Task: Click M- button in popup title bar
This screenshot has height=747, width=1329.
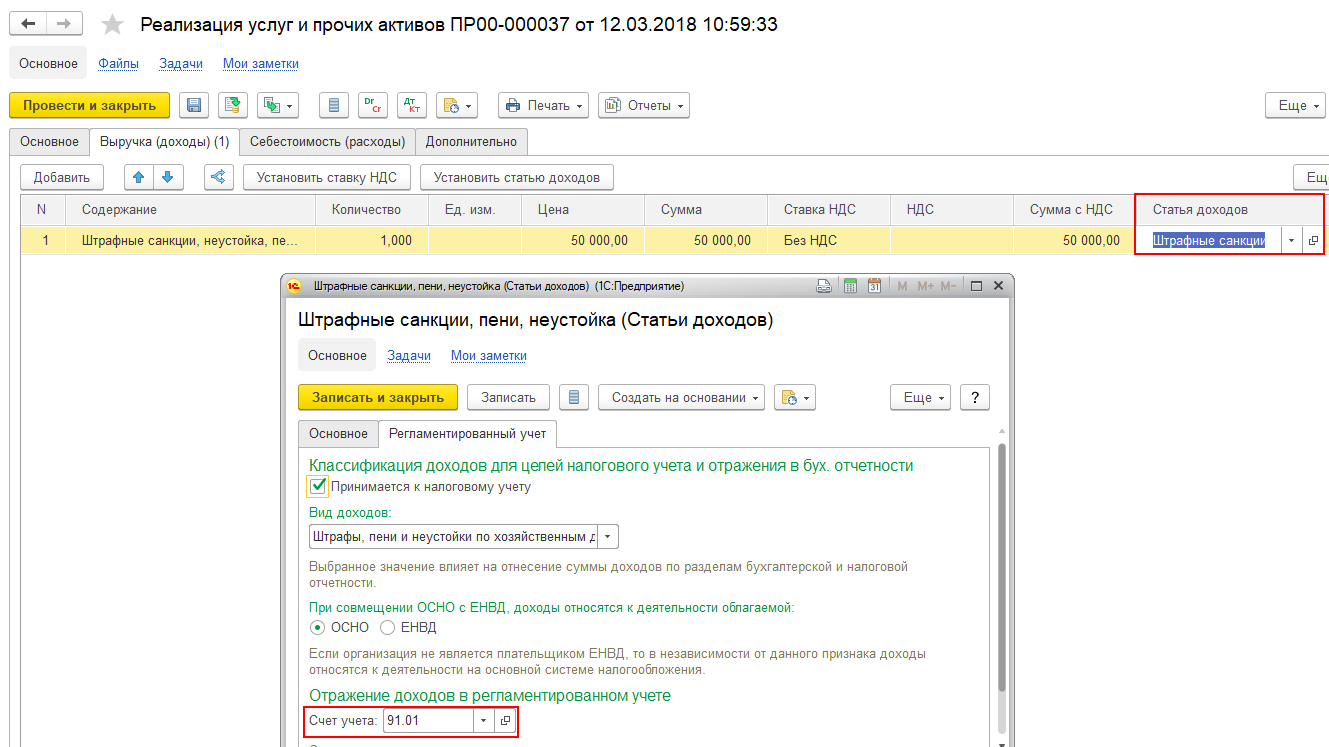Action: point(950,286)
